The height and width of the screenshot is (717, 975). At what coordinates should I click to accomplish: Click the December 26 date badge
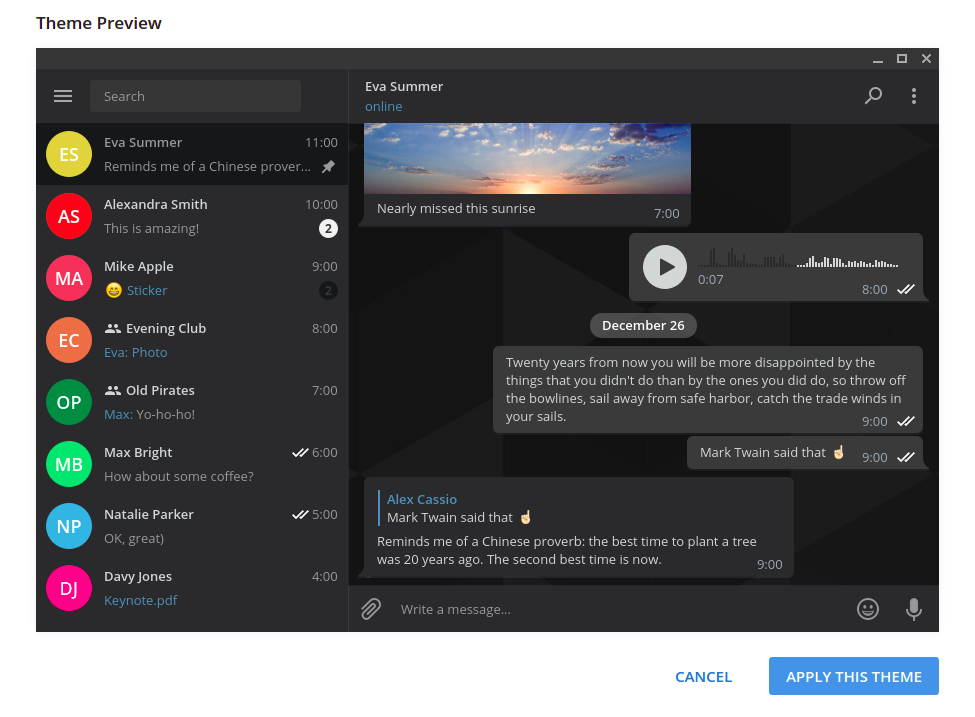click(643, 325)
